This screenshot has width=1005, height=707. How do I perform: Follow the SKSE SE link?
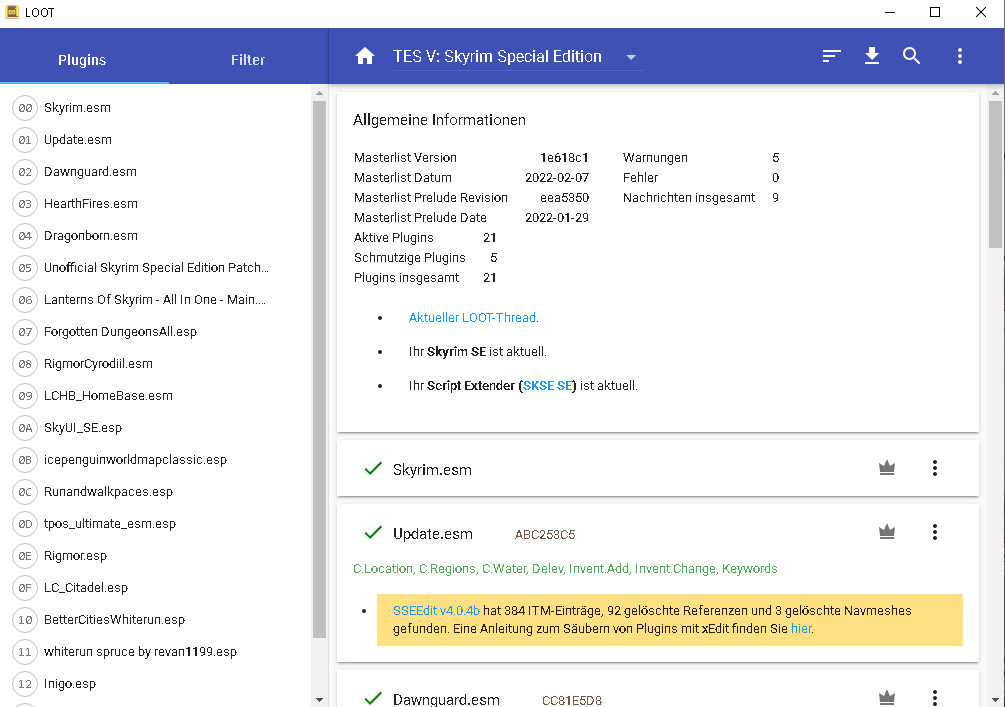point(548,386)
